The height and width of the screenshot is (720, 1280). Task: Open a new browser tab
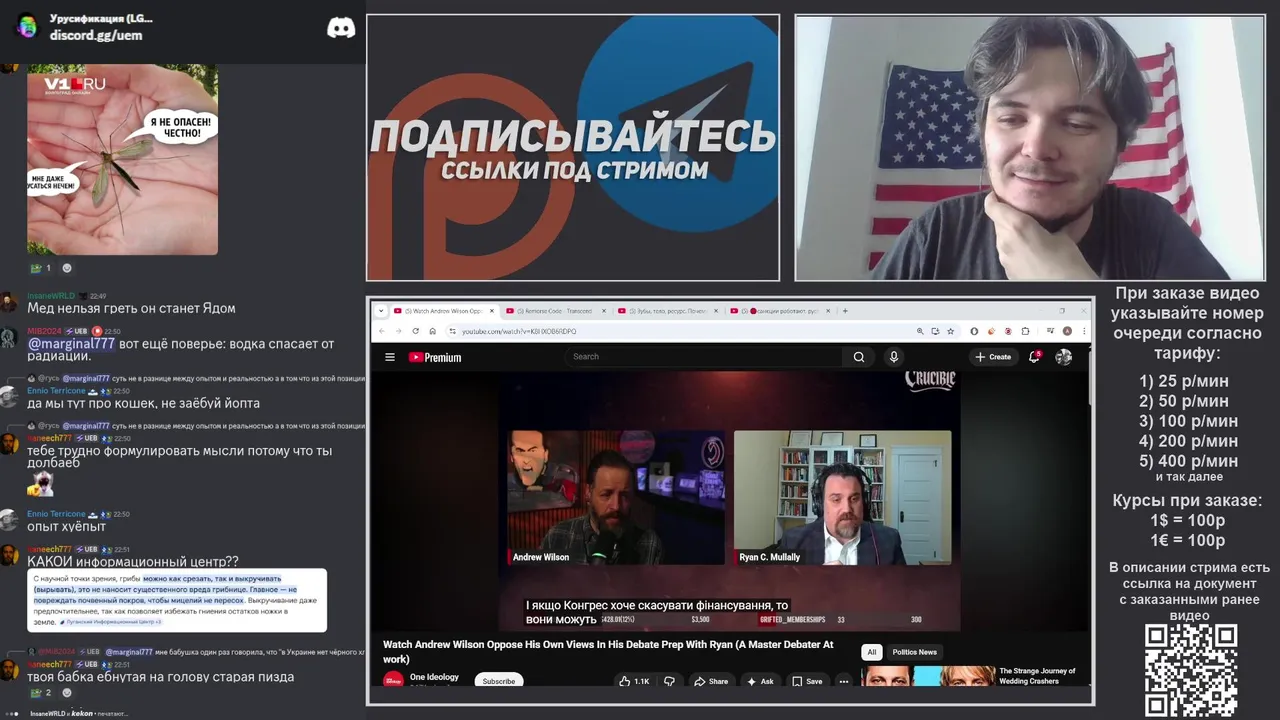[845, 311]
